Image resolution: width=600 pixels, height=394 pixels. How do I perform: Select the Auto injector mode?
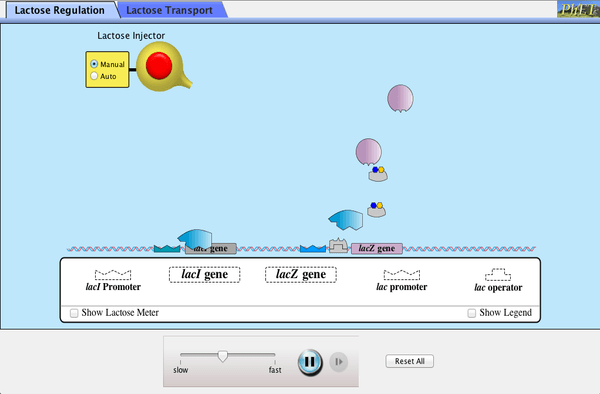(94, 76)
